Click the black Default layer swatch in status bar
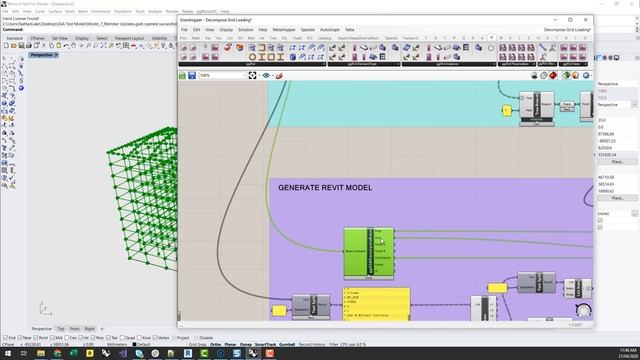Viewport: 640px width, 360px height. click(134, 344)
